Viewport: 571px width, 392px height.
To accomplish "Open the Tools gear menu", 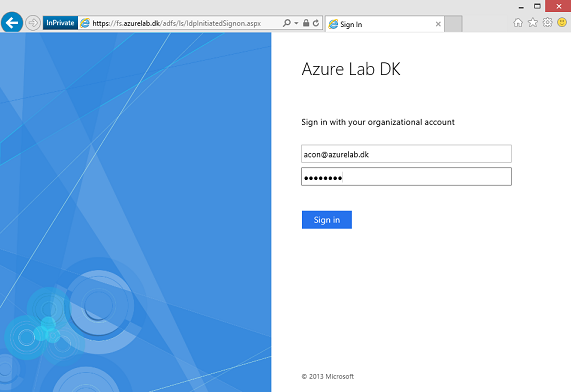I will pyautogui.click(x=547, y=23).
